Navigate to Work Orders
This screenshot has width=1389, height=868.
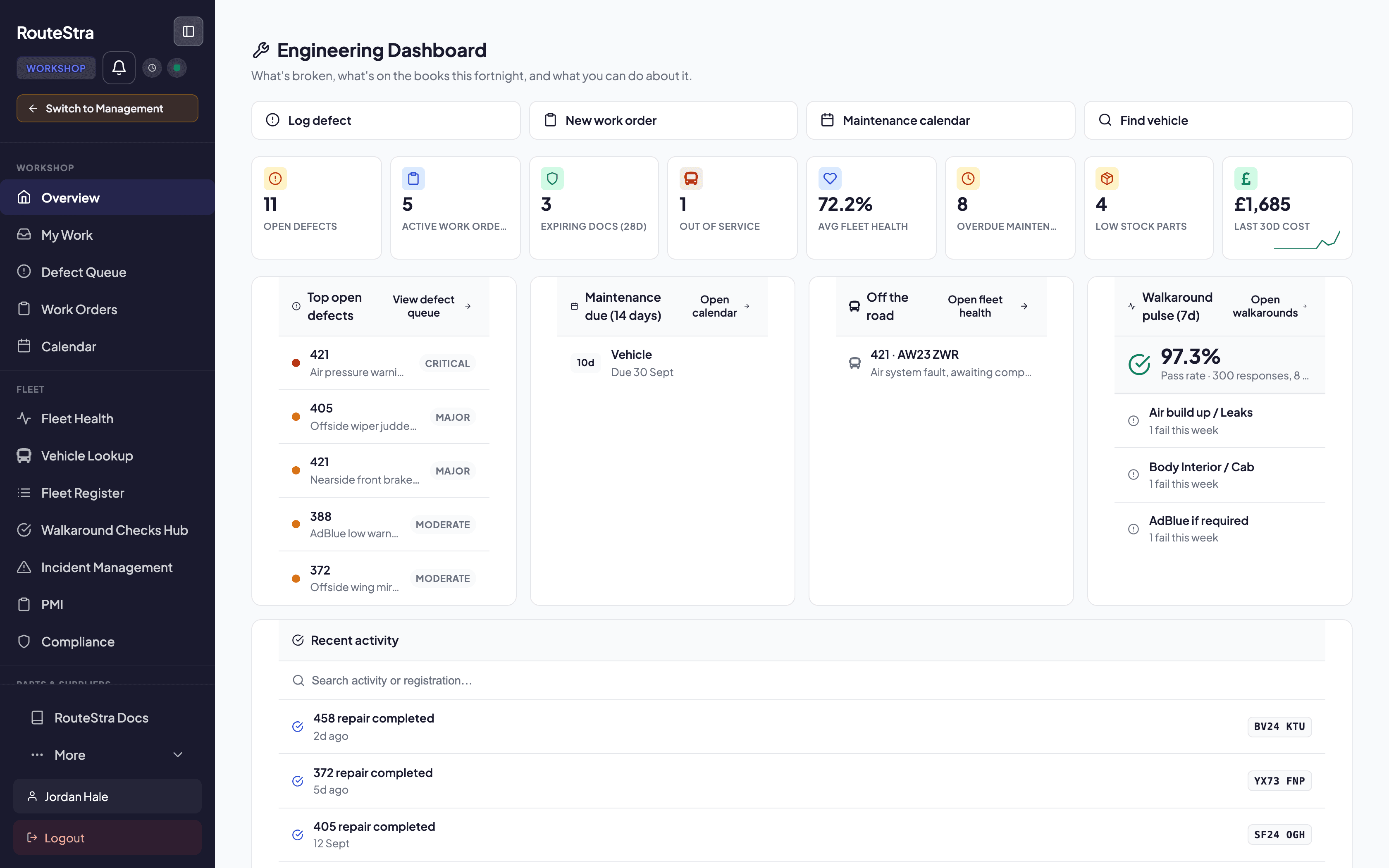[x=107, y=310]
